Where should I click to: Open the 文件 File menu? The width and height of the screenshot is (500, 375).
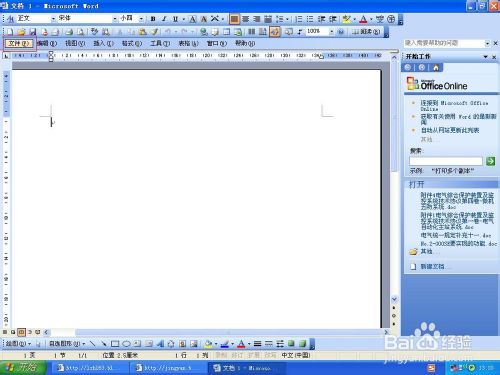pos(19,43)
